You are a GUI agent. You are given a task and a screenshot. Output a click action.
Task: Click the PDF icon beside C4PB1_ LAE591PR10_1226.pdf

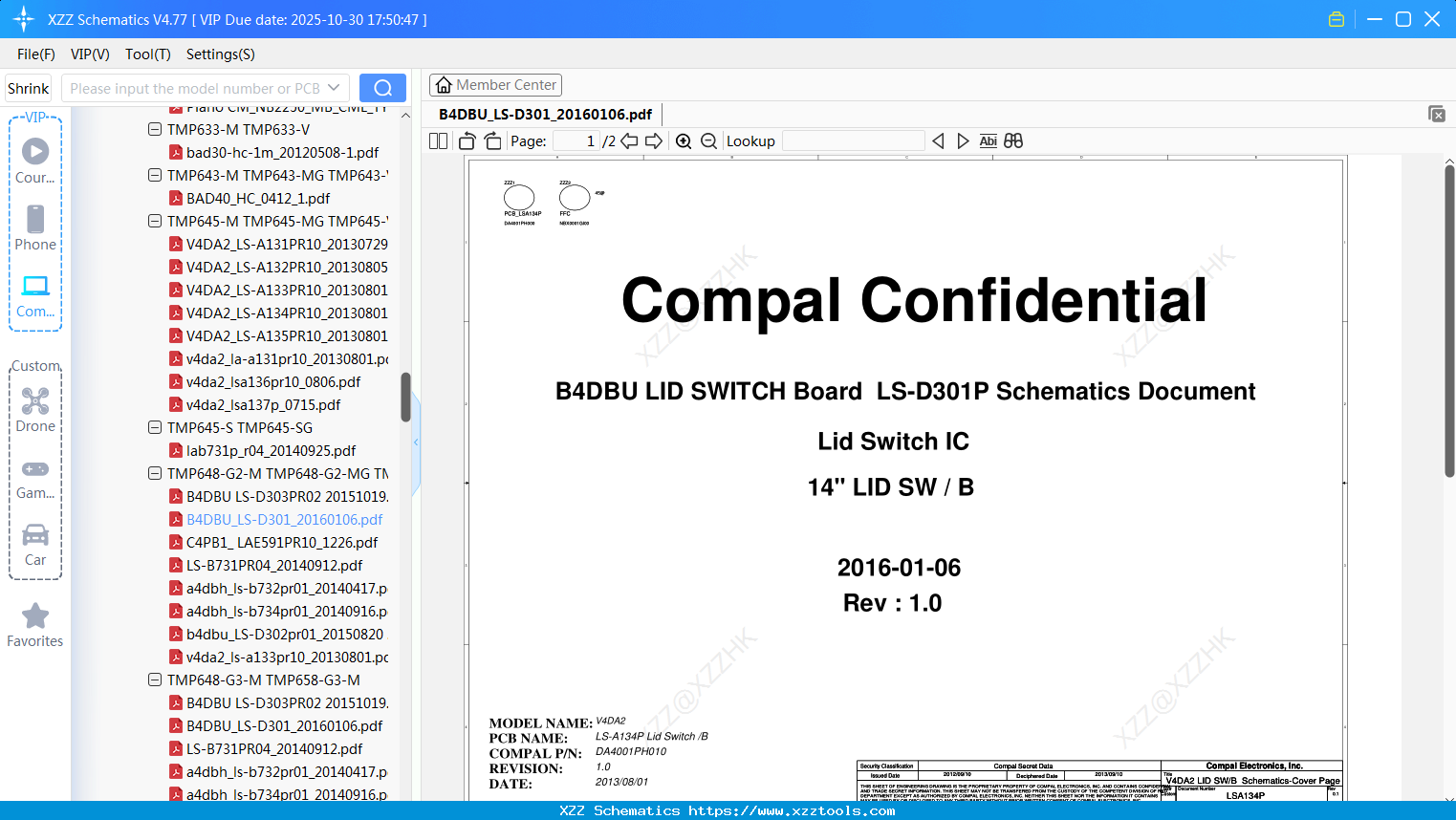pos(176,542)
